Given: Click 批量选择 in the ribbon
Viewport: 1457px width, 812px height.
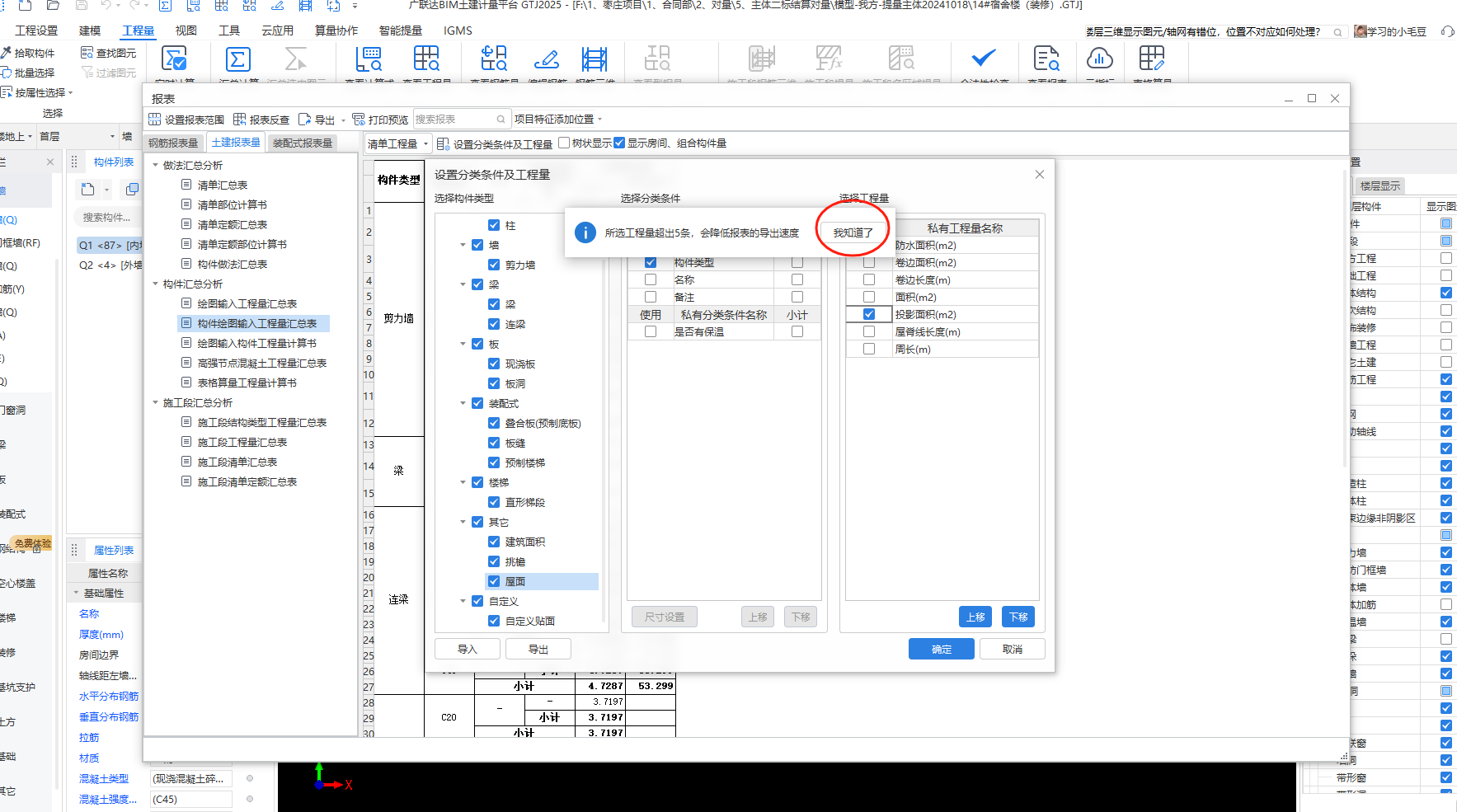Looking at the screenshot, I should 28,73.
